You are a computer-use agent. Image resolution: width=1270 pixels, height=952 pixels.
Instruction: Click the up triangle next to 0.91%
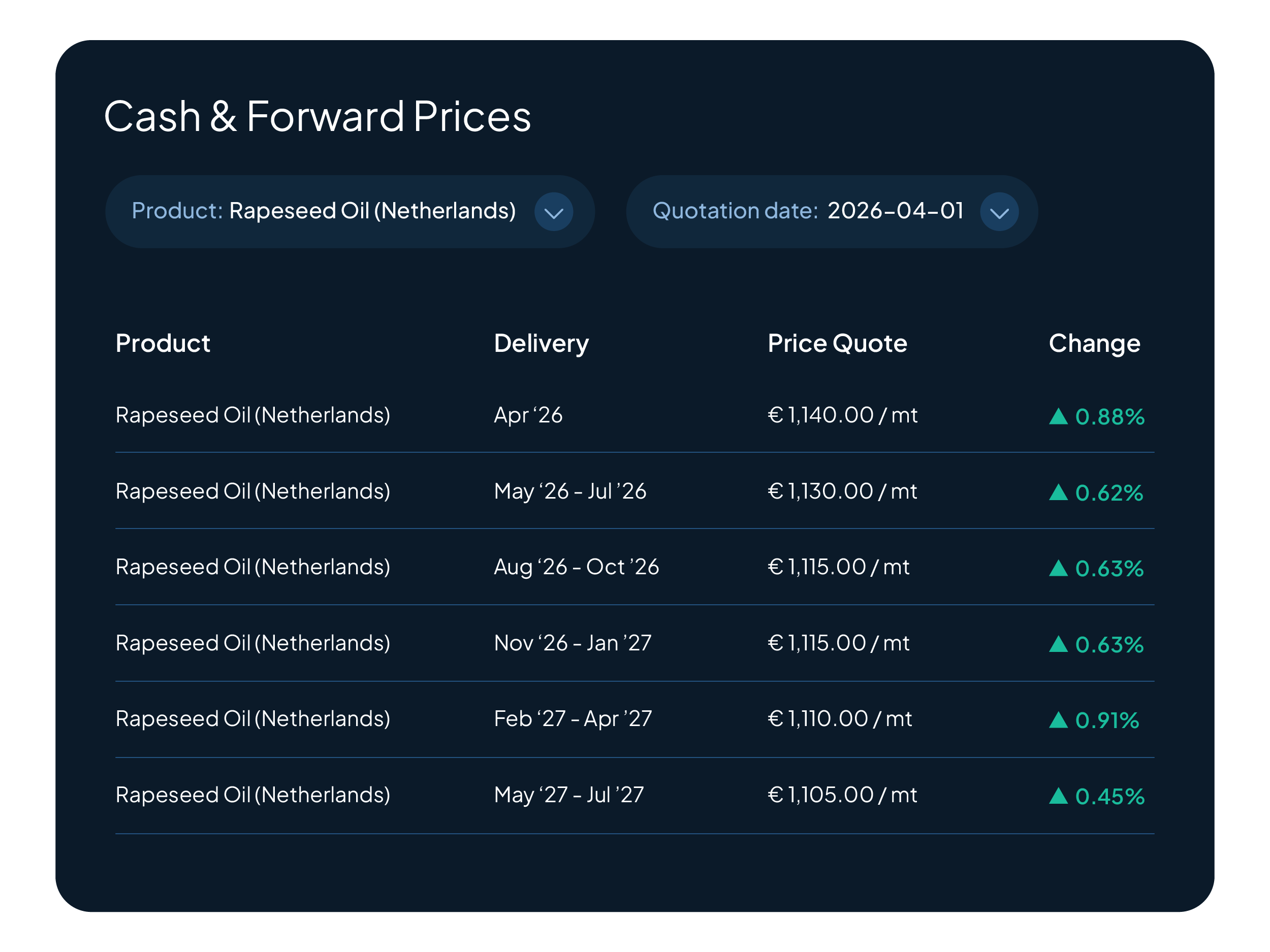tap(1058, 720)
